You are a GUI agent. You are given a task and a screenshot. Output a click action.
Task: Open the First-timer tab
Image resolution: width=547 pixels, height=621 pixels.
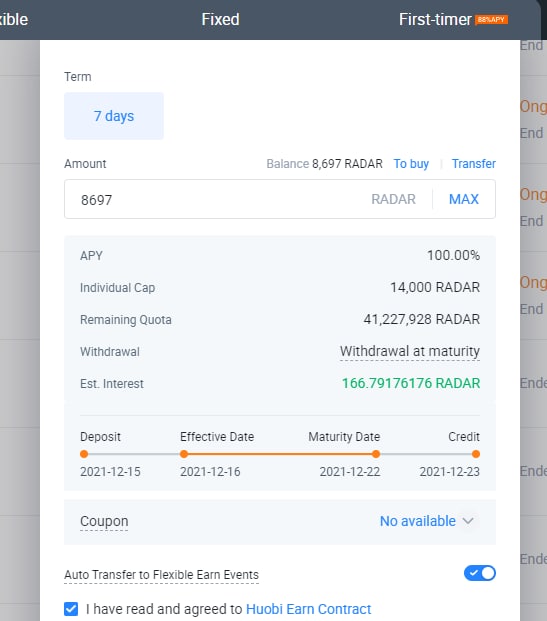(435, 19)
